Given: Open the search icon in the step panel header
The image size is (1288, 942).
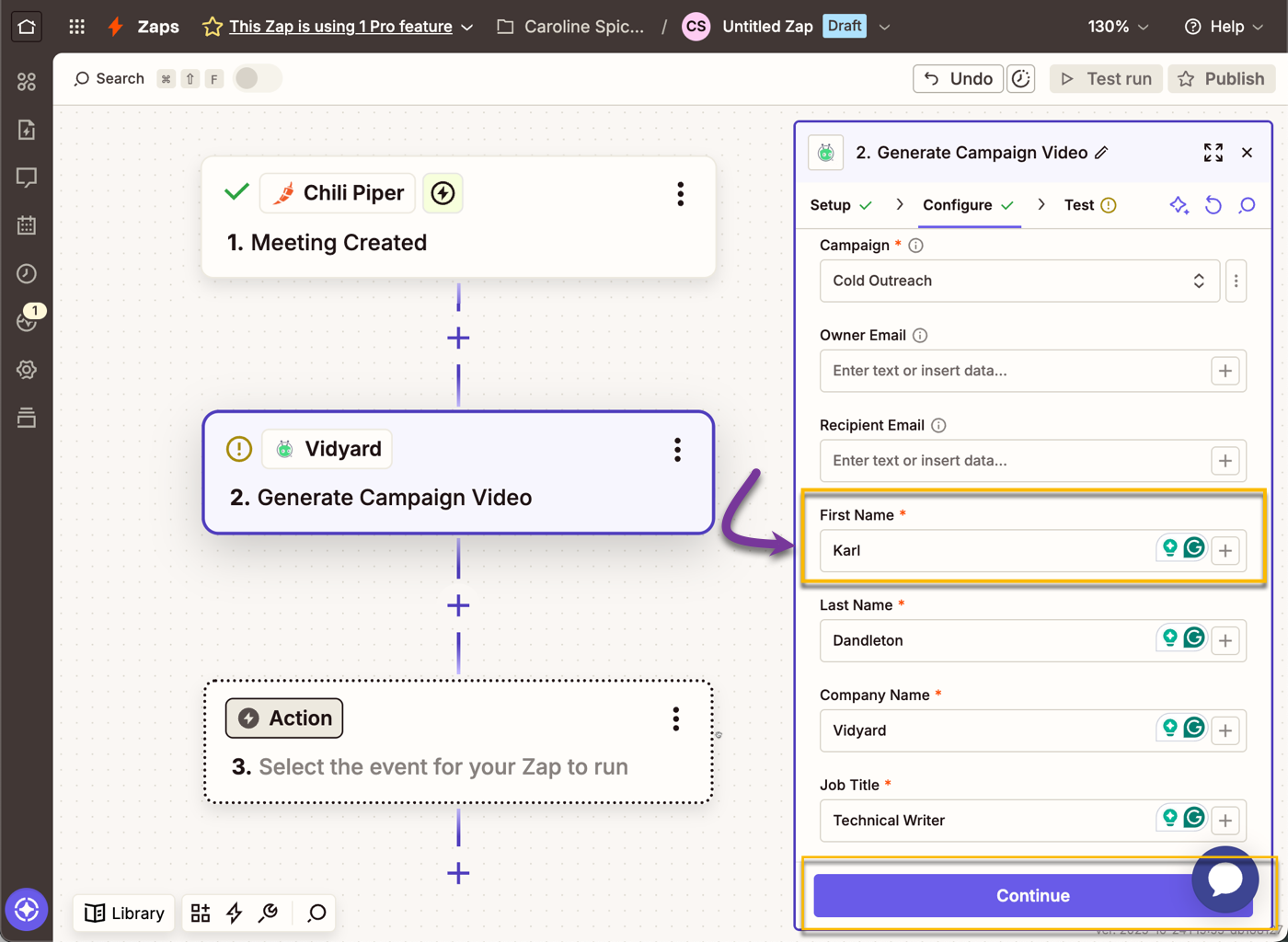Looking at the screenshot, I should click(x=1247, y=205).
